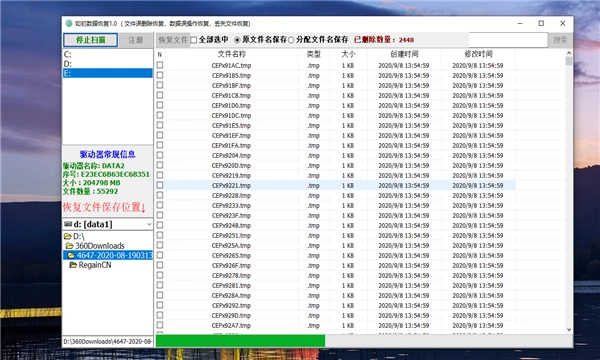Click the green 停止扫描 (stop scan) button
The image size is (600, 360).
point(91,40)
